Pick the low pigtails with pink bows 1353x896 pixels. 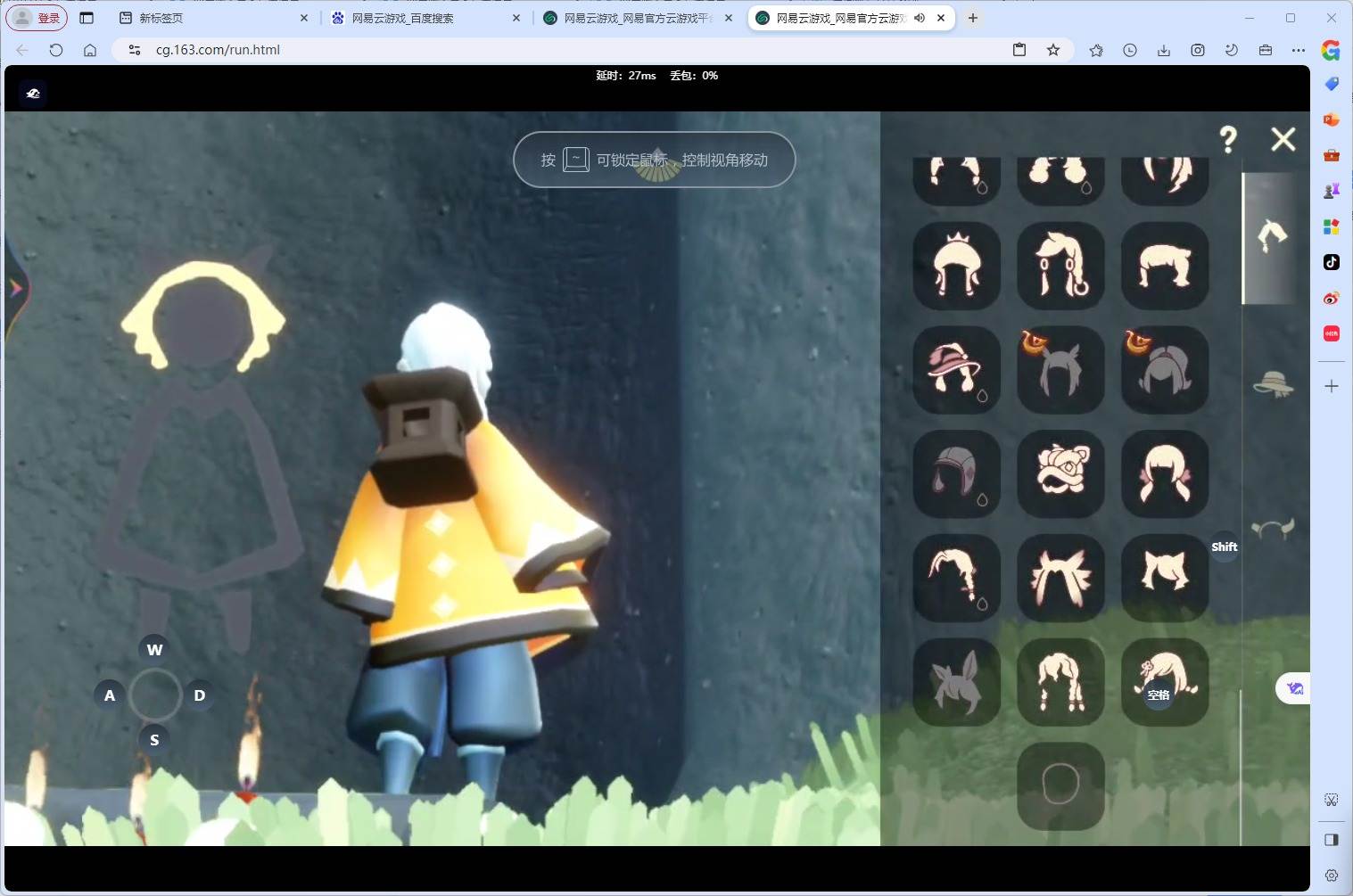[x=1165, y=474]
